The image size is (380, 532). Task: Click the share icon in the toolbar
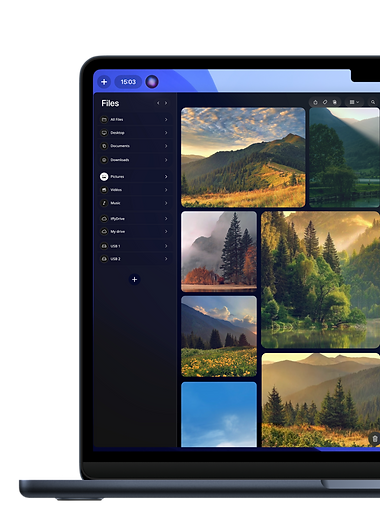click(x=316, y=102)
